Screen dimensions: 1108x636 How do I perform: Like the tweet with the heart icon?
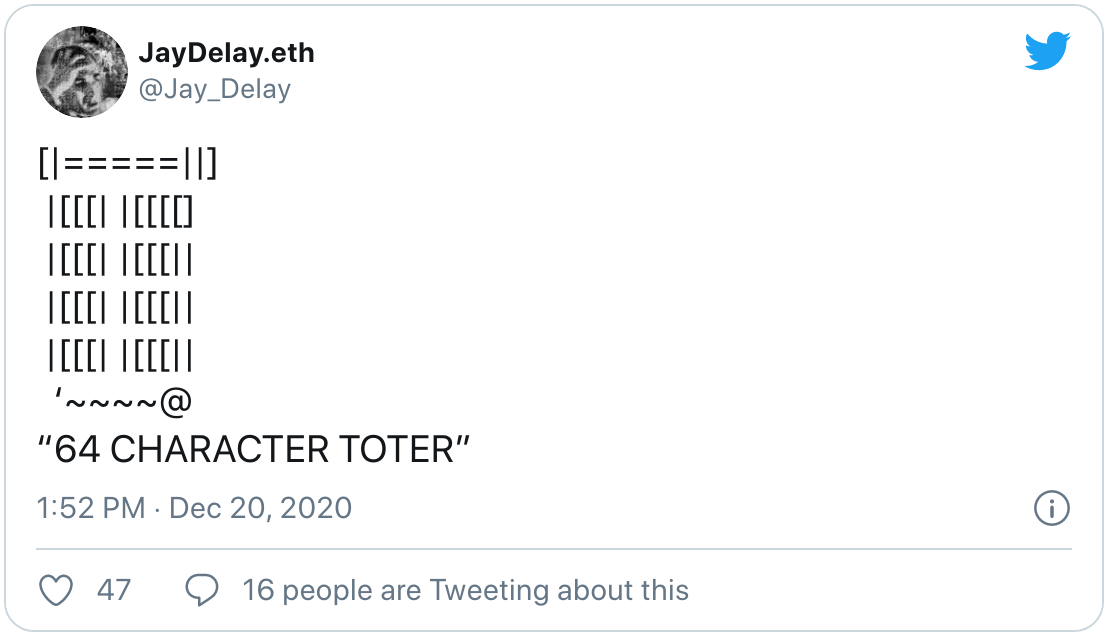pyautogui.click(x=56, y=590)
